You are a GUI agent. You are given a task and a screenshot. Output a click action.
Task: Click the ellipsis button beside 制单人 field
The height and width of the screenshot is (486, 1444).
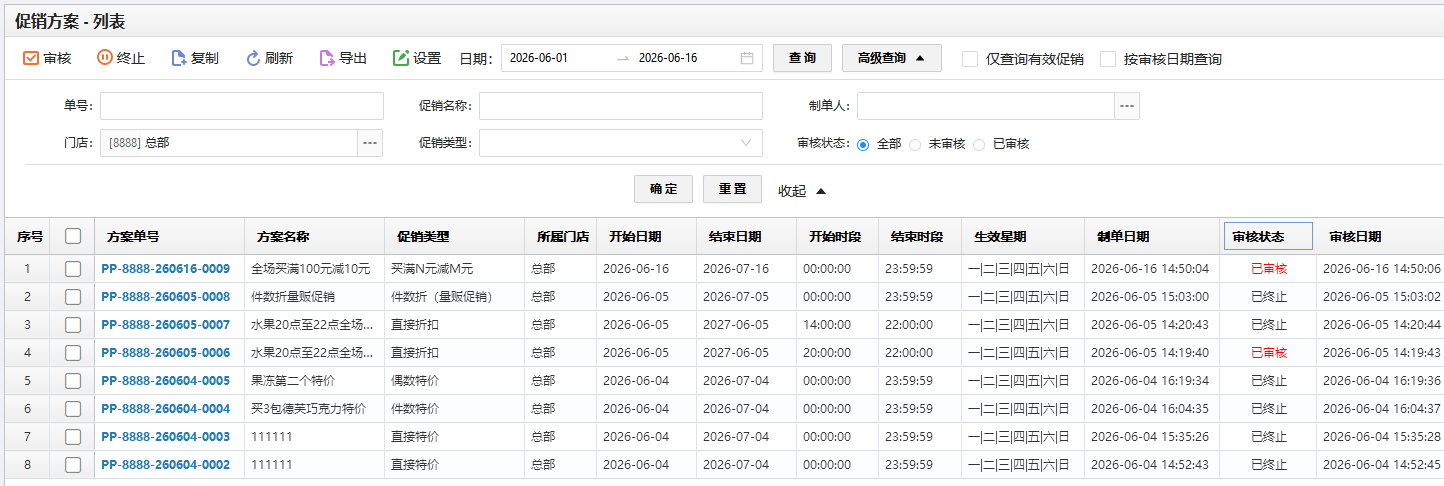(x=1127, y=106)
